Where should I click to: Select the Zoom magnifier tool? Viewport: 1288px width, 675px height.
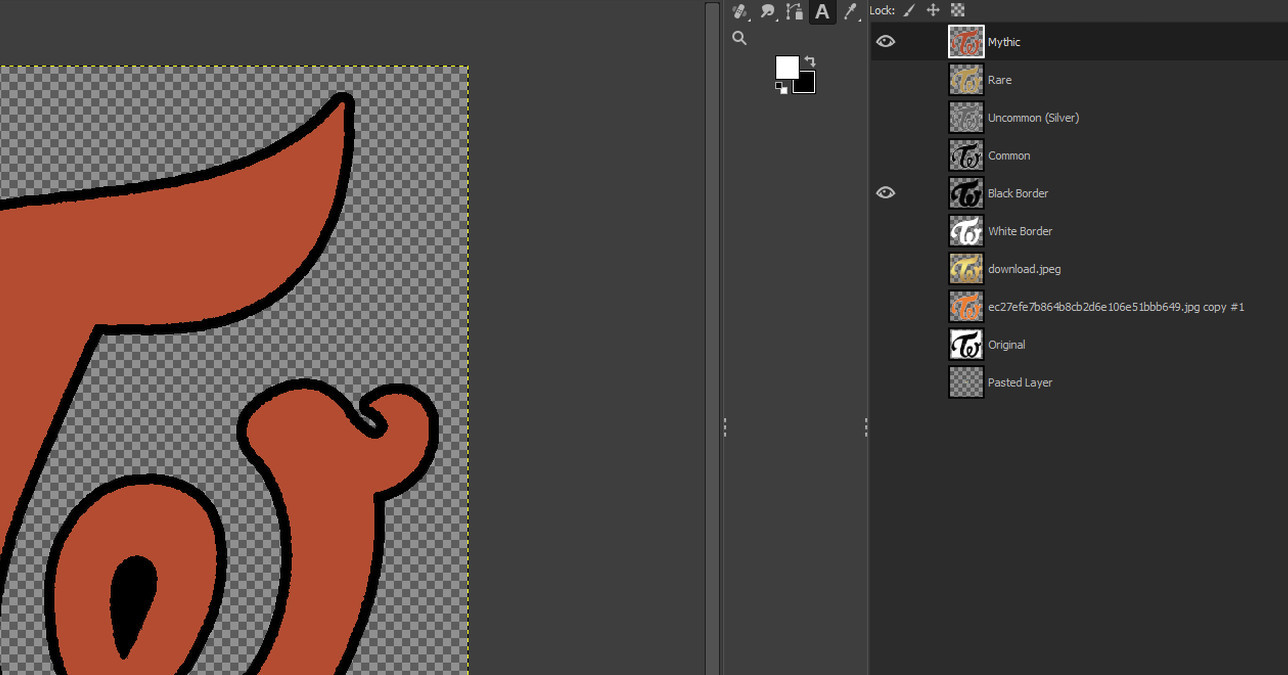(x=739, y=38)
